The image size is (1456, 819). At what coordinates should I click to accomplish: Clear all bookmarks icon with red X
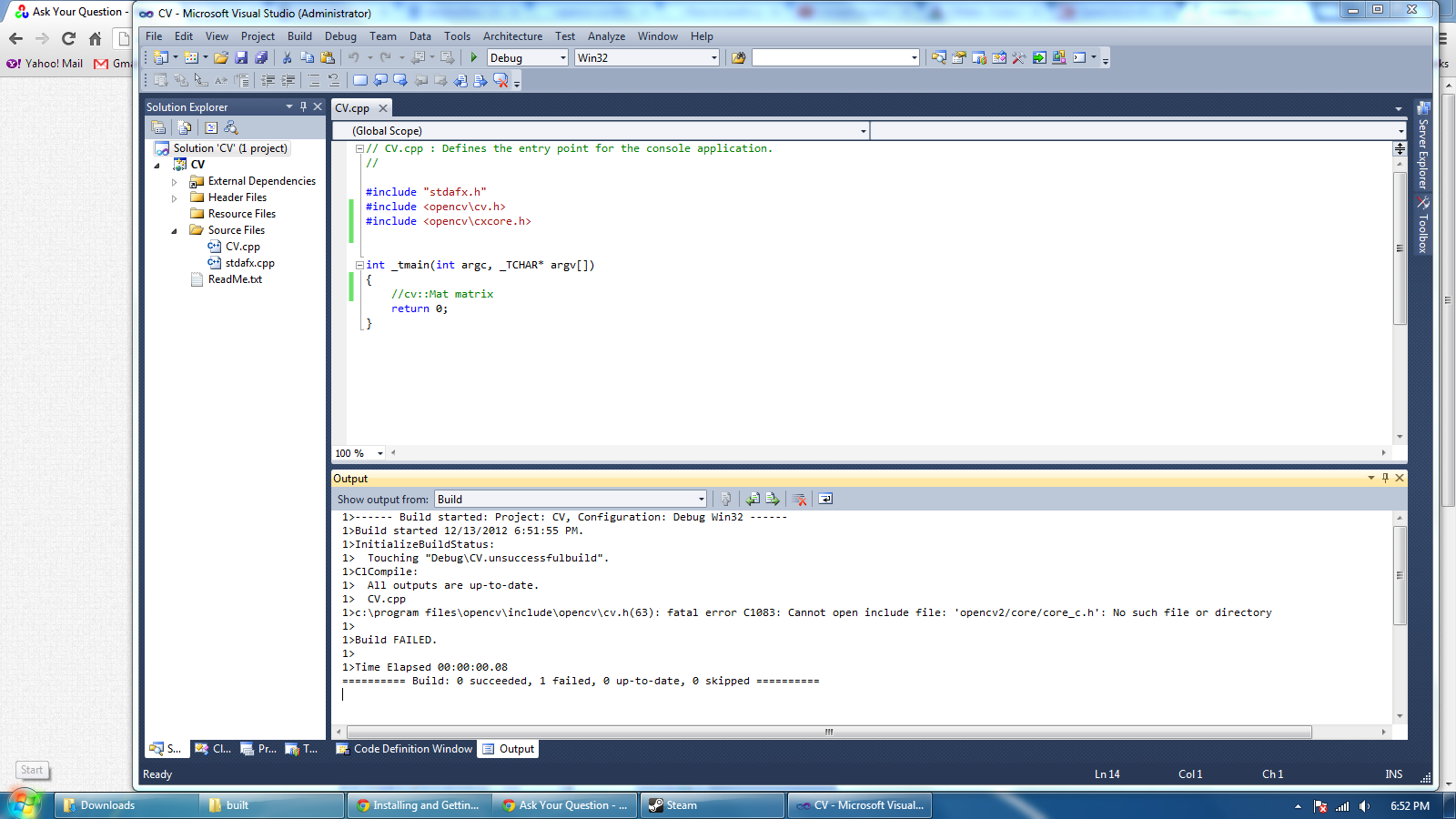tap(500, 80)
